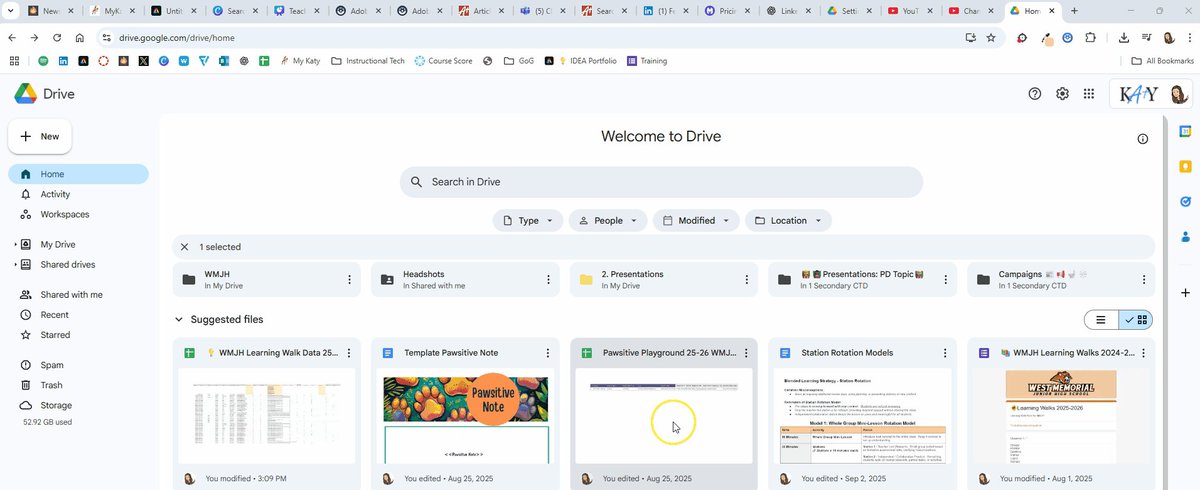This screenshot has width=1200, height=490.
Task: Open the X (Twitter) bookmark icon
Action: click(143, 61)
